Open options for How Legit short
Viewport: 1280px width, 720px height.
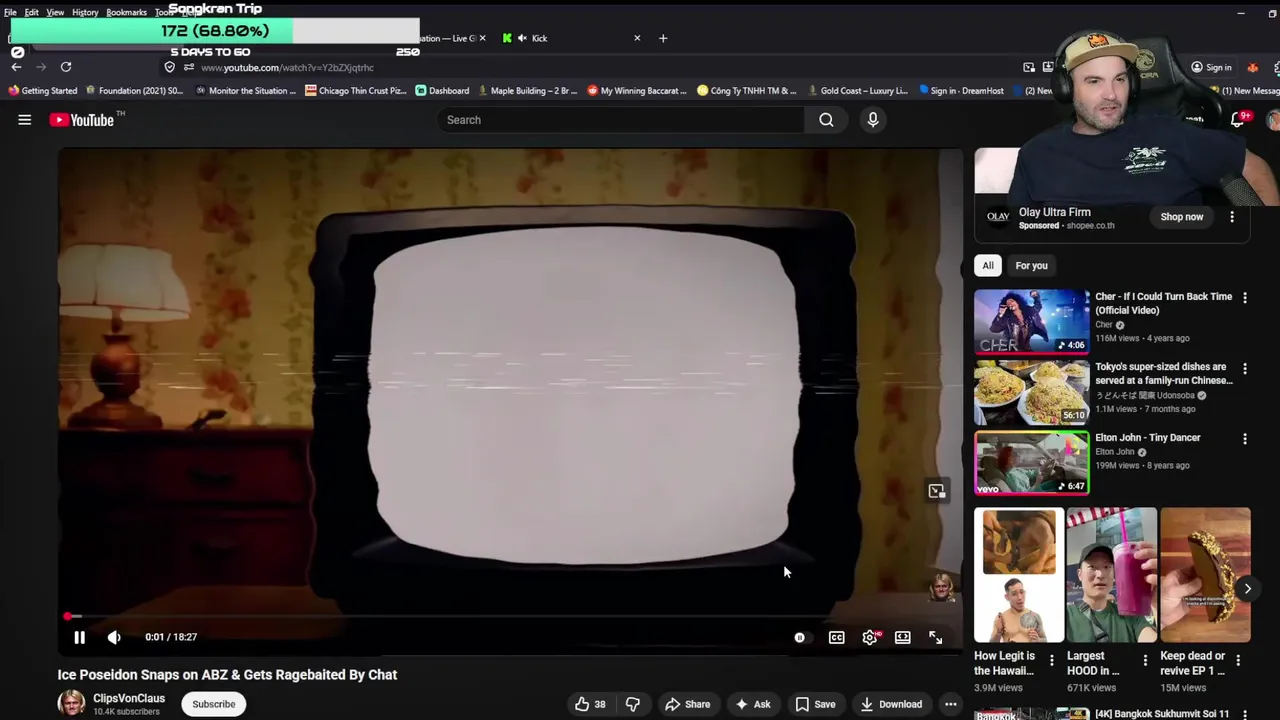[1051, 660]
